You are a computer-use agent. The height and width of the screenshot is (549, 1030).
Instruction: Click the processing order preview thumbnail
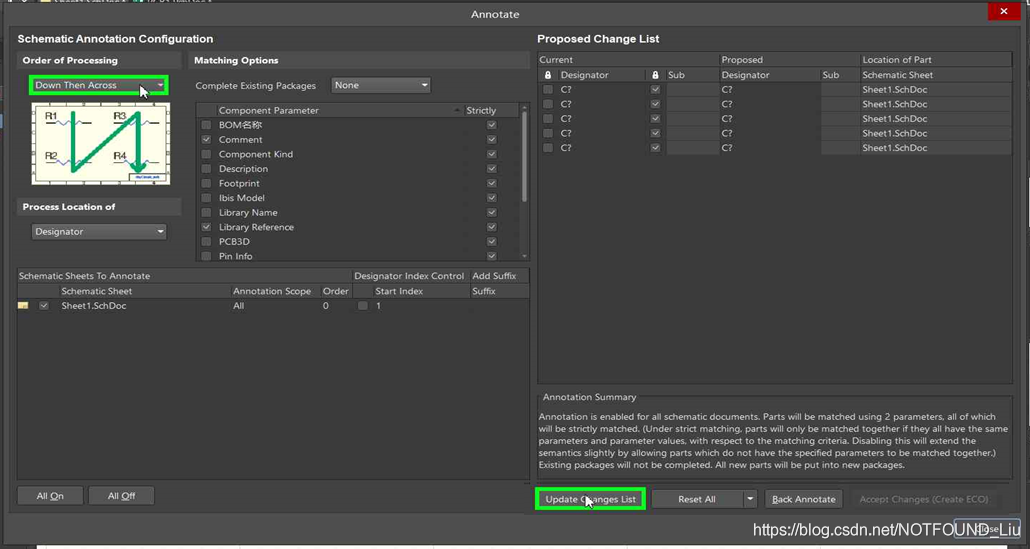click(x=101, y=143)
